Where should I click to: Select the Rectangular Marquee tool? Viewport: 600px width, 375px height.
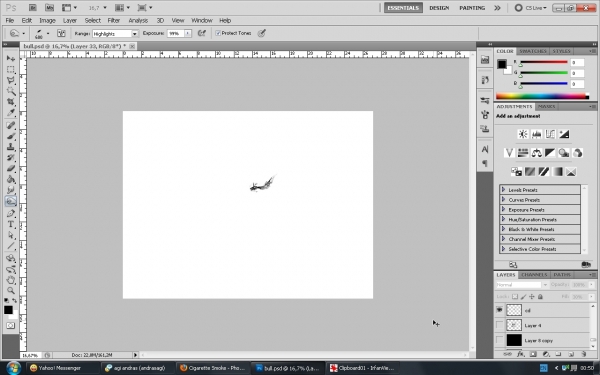(11, 69)
